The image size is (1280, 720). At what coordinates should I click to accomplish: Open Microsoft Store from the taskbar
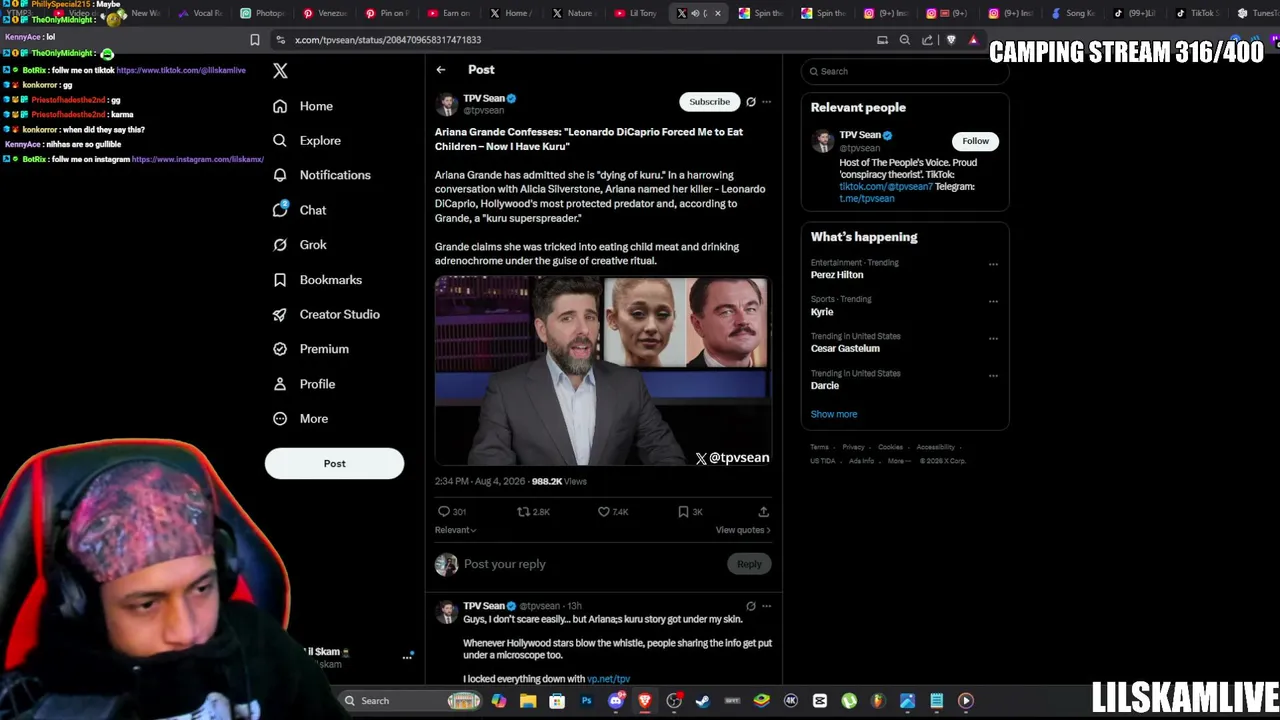(x=557, y=701)
